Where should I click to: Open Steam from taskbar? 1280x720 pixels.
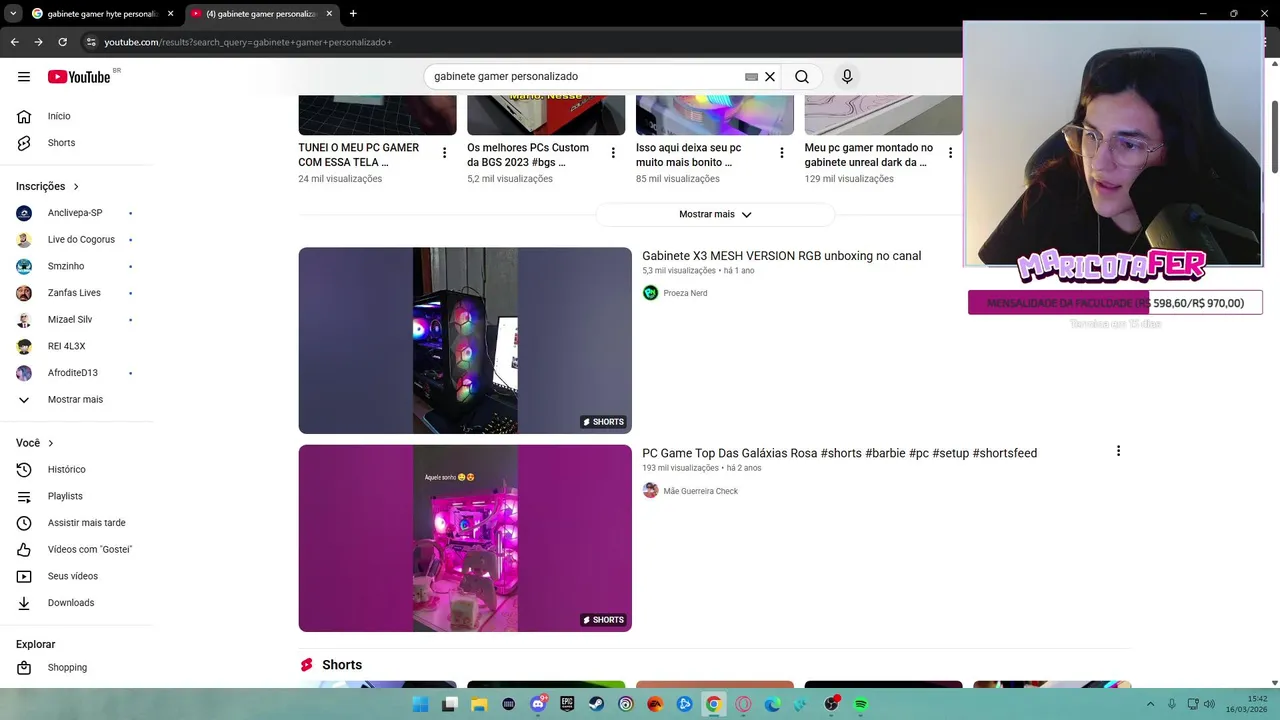597,704
